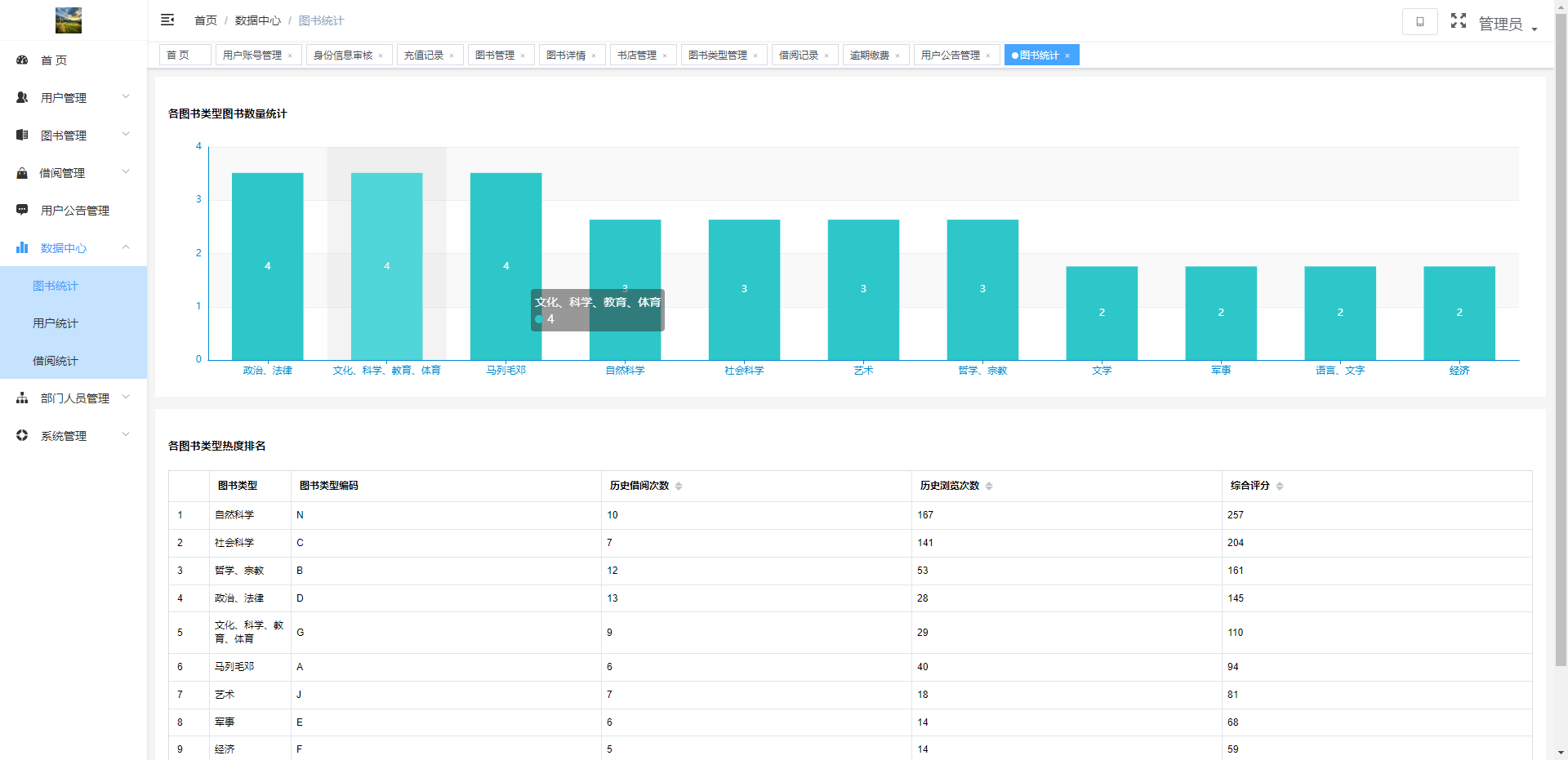Toggle fullscreen mode icon
Viewport: 1568px width, 760px height.
1458,21
